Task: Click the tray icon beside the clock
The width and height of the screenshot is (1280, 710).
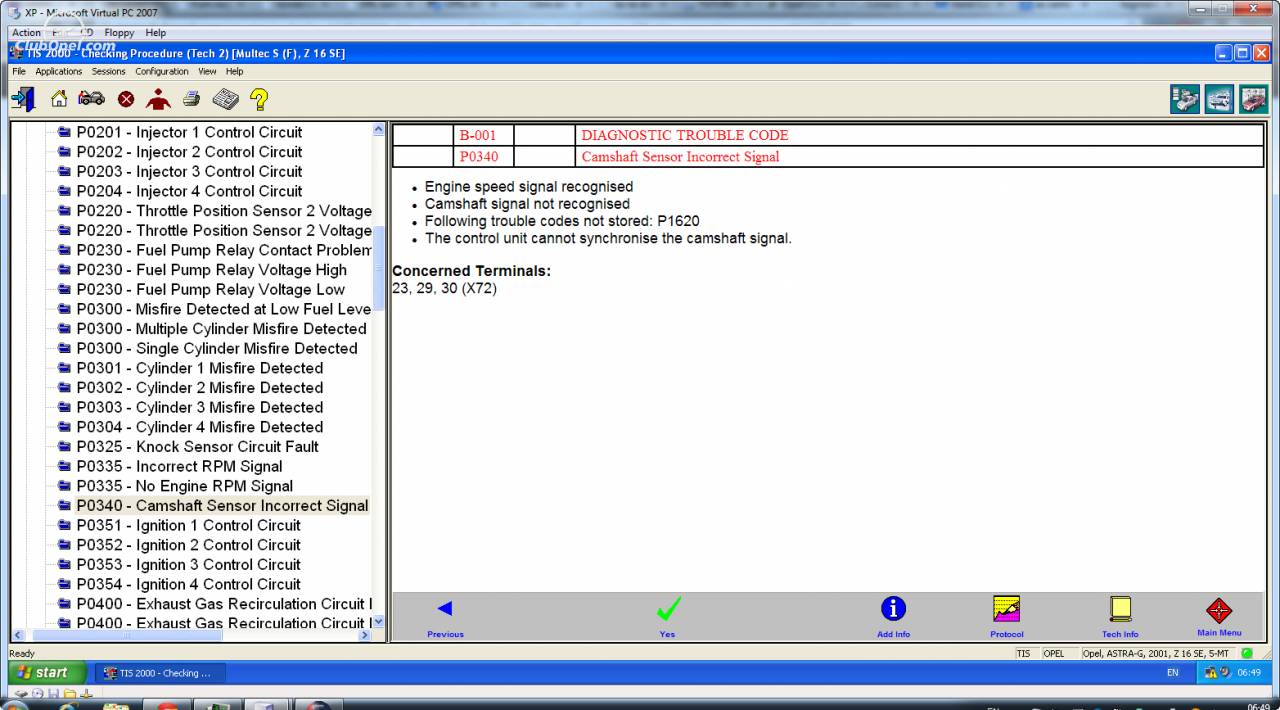Action: tap(1226, 673)
